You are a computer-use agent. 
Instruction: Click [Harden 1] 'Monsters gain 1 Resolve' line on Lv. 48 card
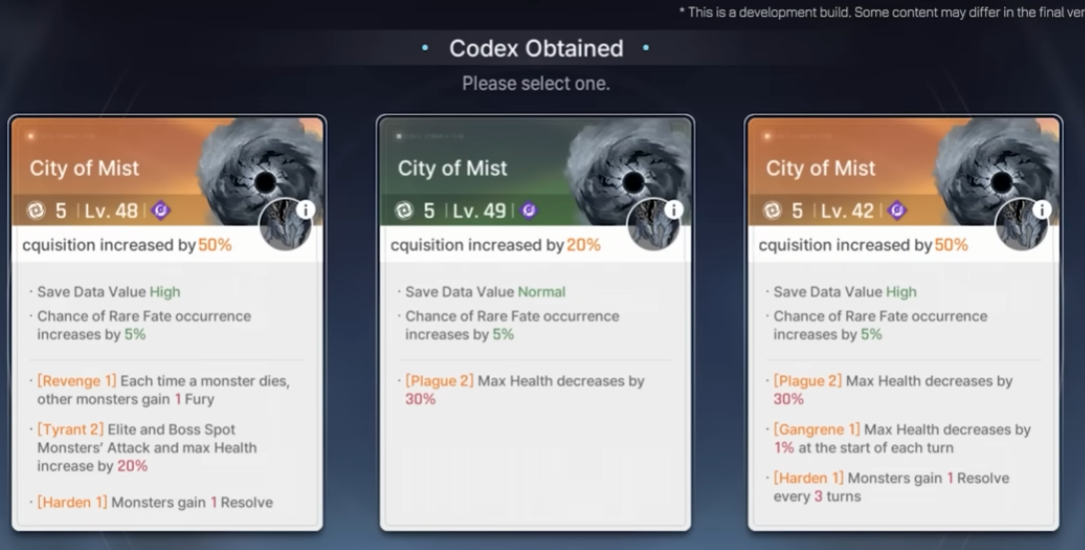155,503
